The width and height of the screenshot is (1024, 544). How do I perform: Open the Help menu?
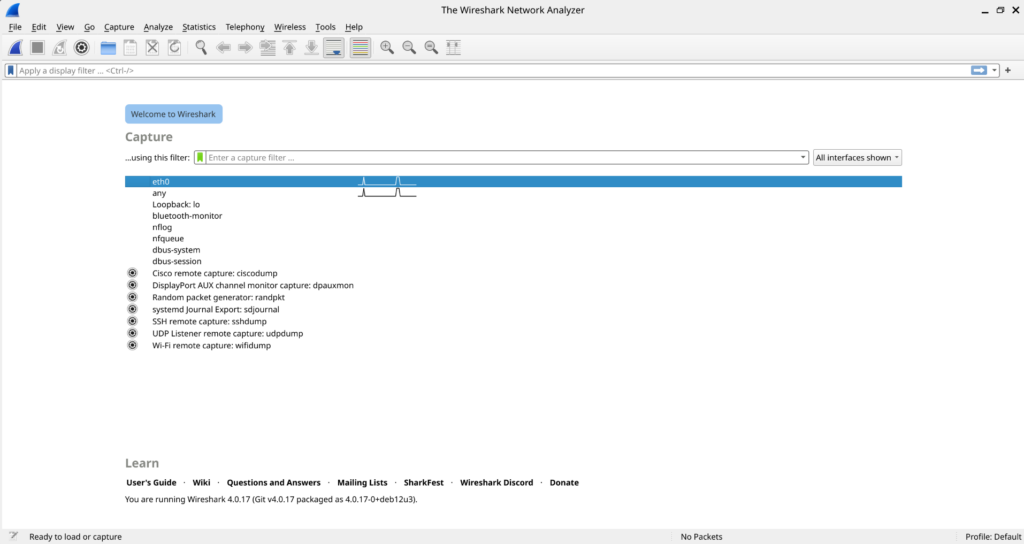coord(354,27)
